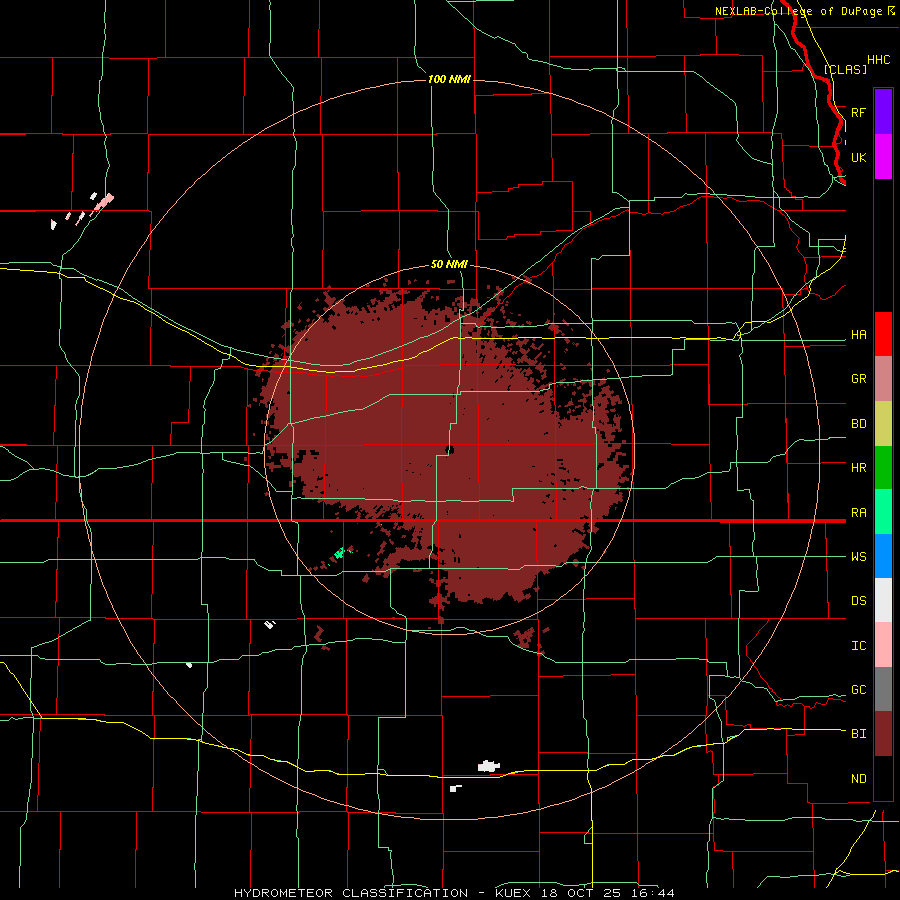Click the WS blue legend swatch
The image size is (900, 900).
click(x=883, y=556)
